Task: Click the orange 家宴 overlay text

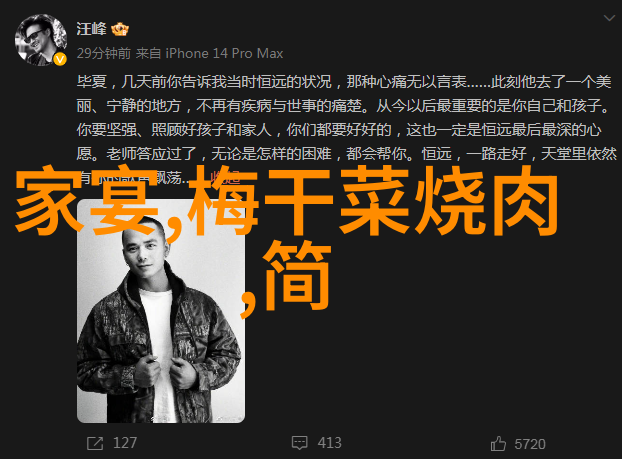Action: point(86,200)
